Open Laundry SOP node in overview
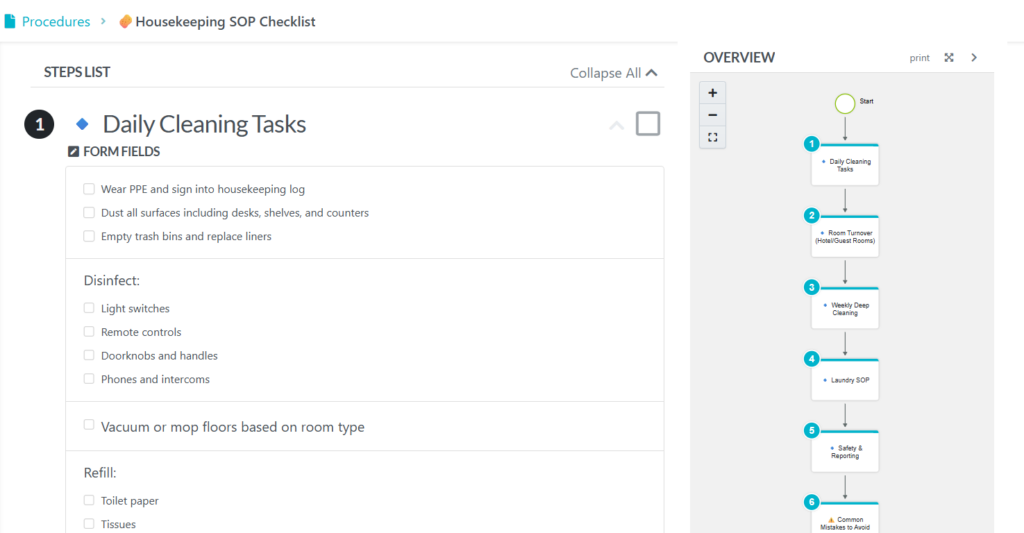The width and height of the screenshot is (1024, 533). point(845,380)
